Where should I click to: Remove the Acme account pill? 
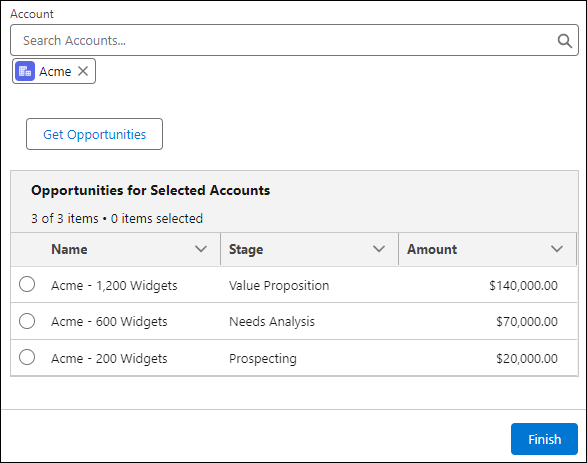(x=83, y=71)
